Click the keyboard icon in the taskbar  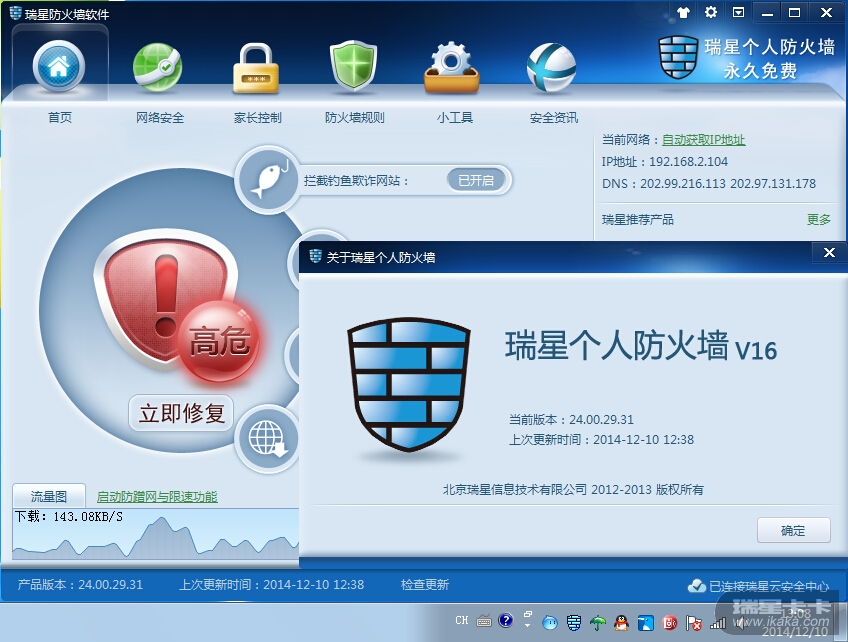click(483, 621)
